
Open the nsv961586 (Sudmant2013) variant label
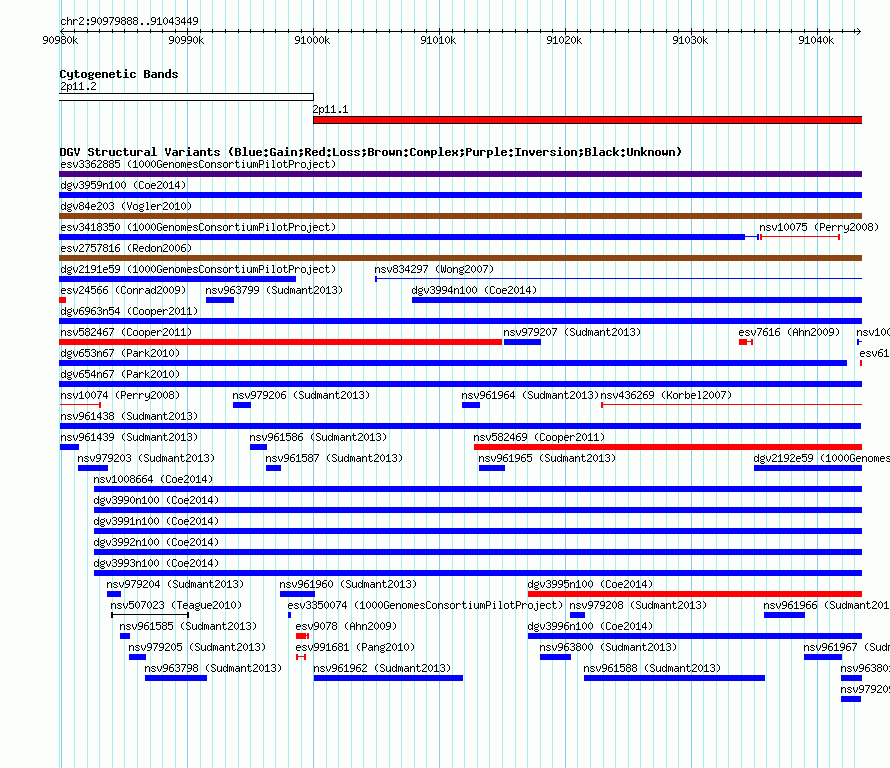click(x=318, y=438)
